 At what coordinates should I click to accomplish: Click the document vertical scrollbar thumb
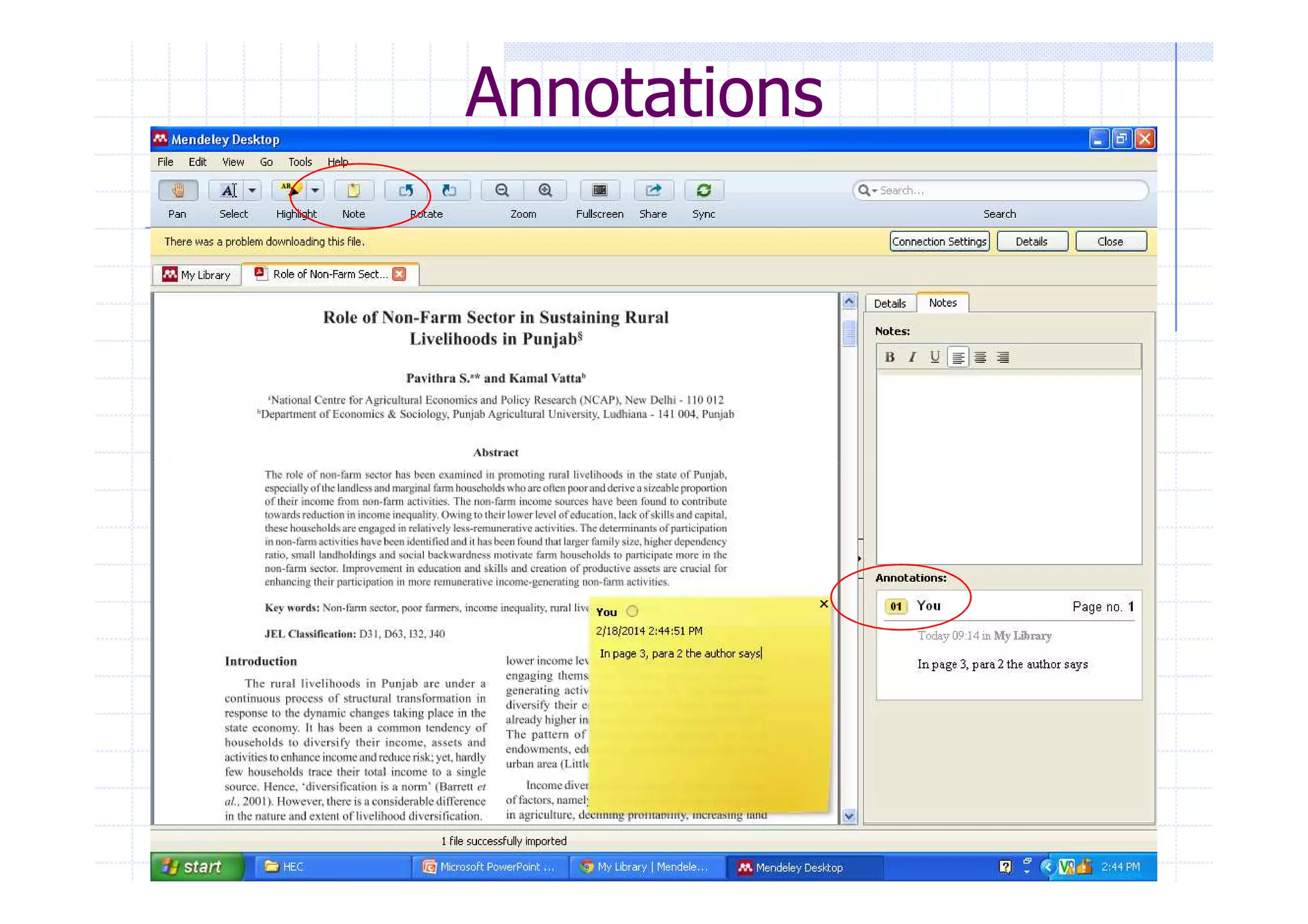point(849,333)
